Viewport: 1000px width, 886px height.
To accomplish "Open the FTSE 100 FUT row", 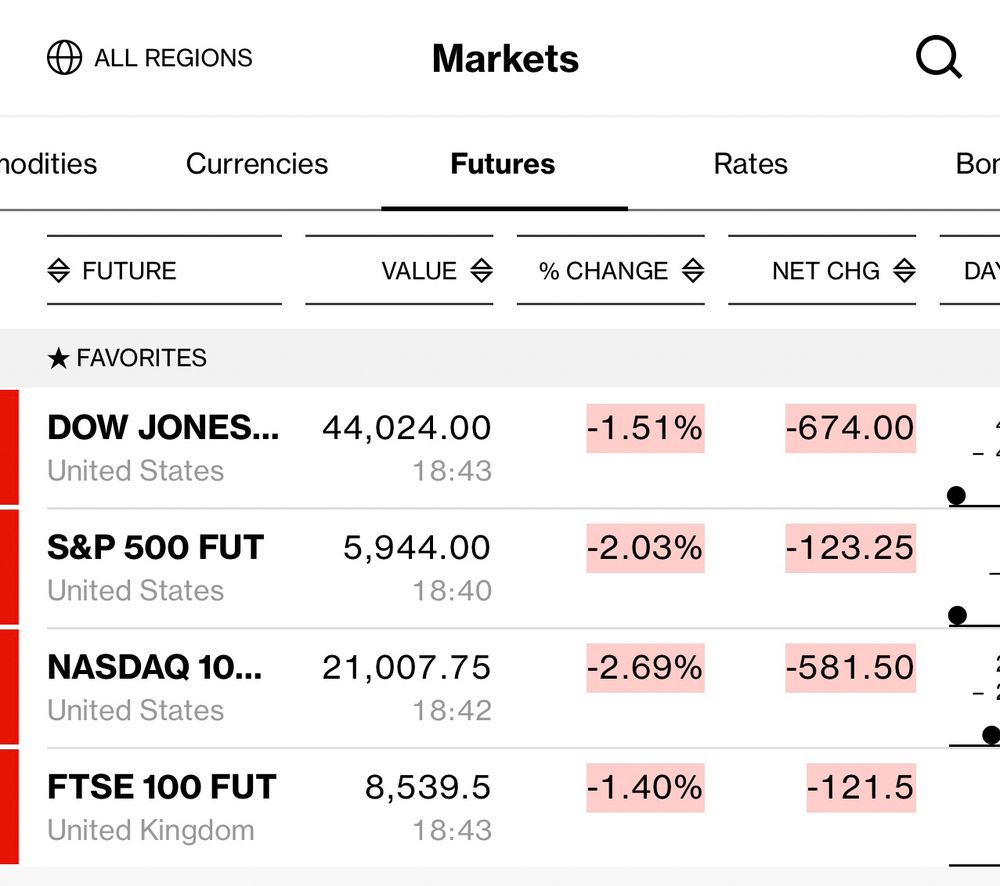I will click(x=161, y=788).
